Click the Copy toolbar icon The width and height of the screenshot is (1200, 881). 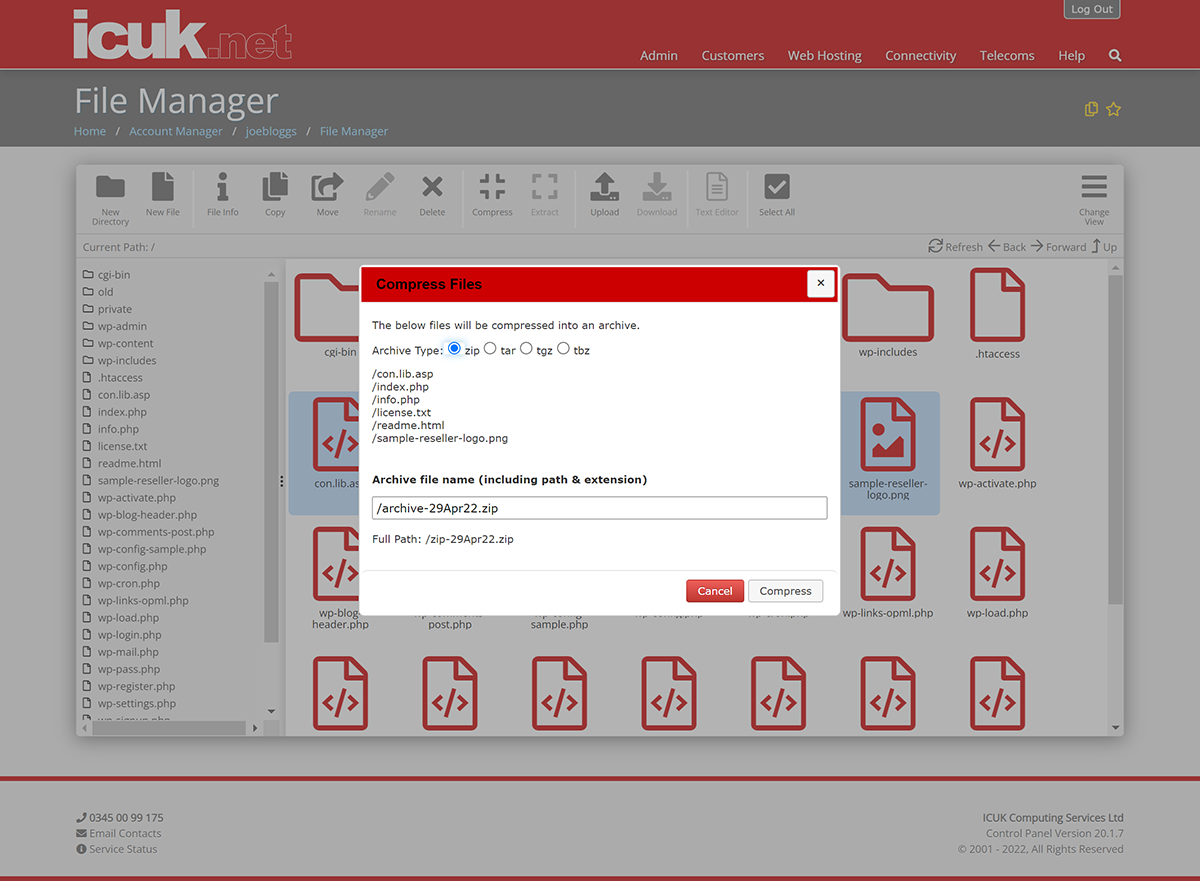pos(275,187)
